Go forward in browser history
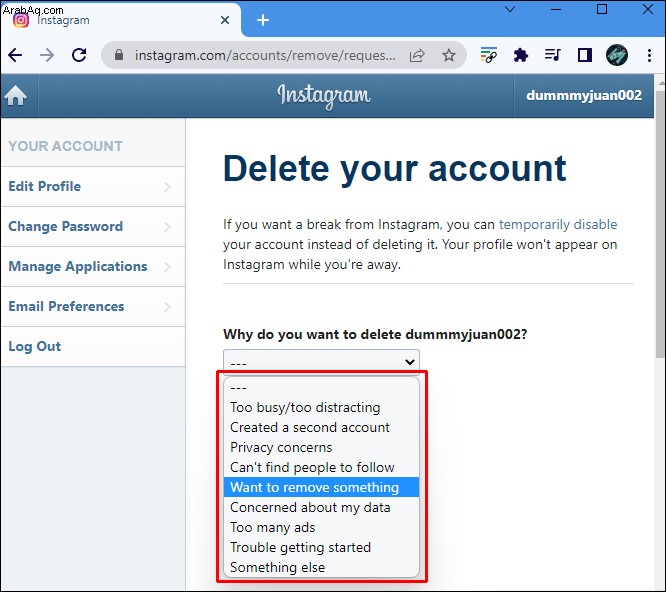Image resolution: width=666 pixels, height=592 pixels. 47,55
